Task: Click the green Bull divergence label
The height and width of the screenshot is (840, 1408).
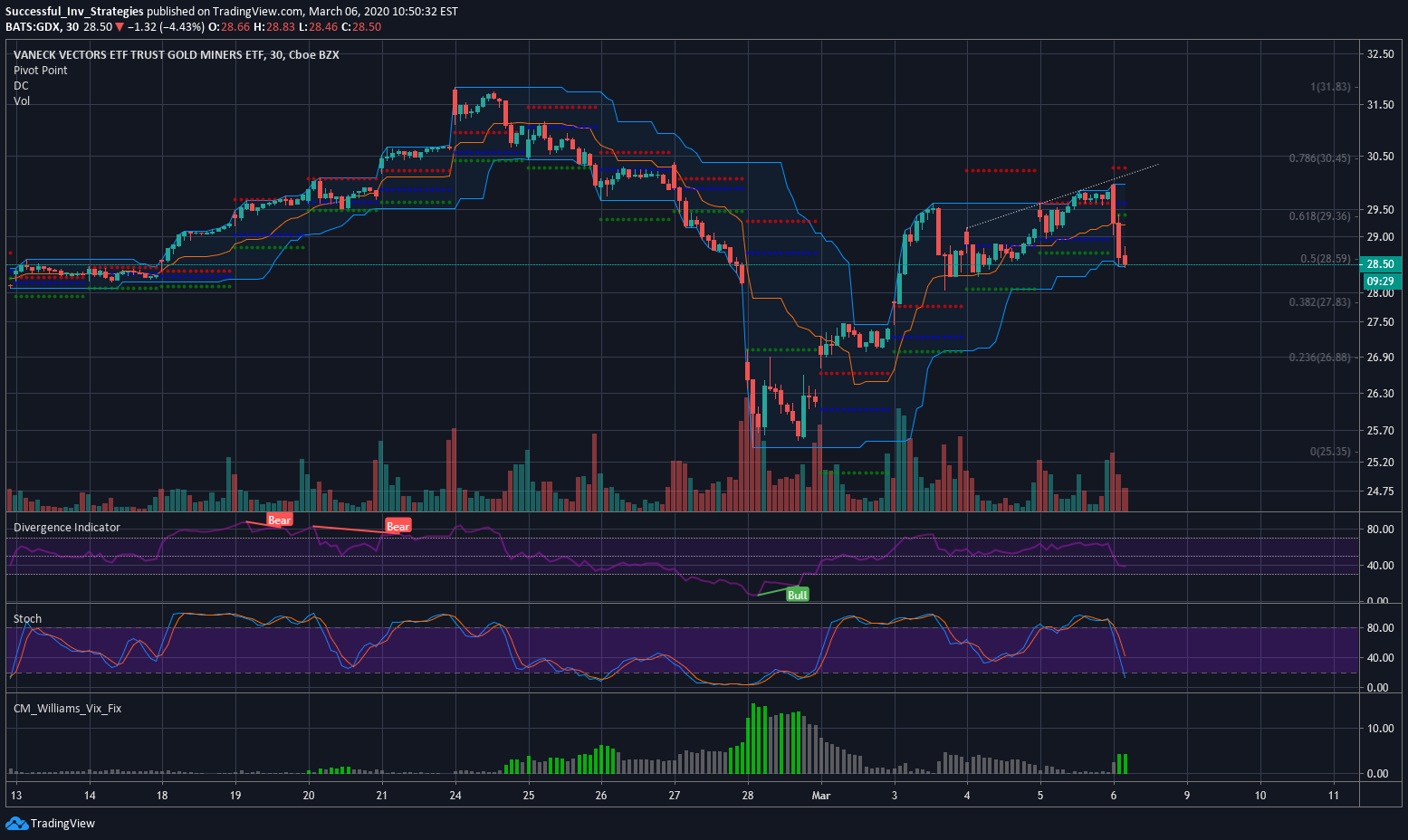Action: (798, 595)
